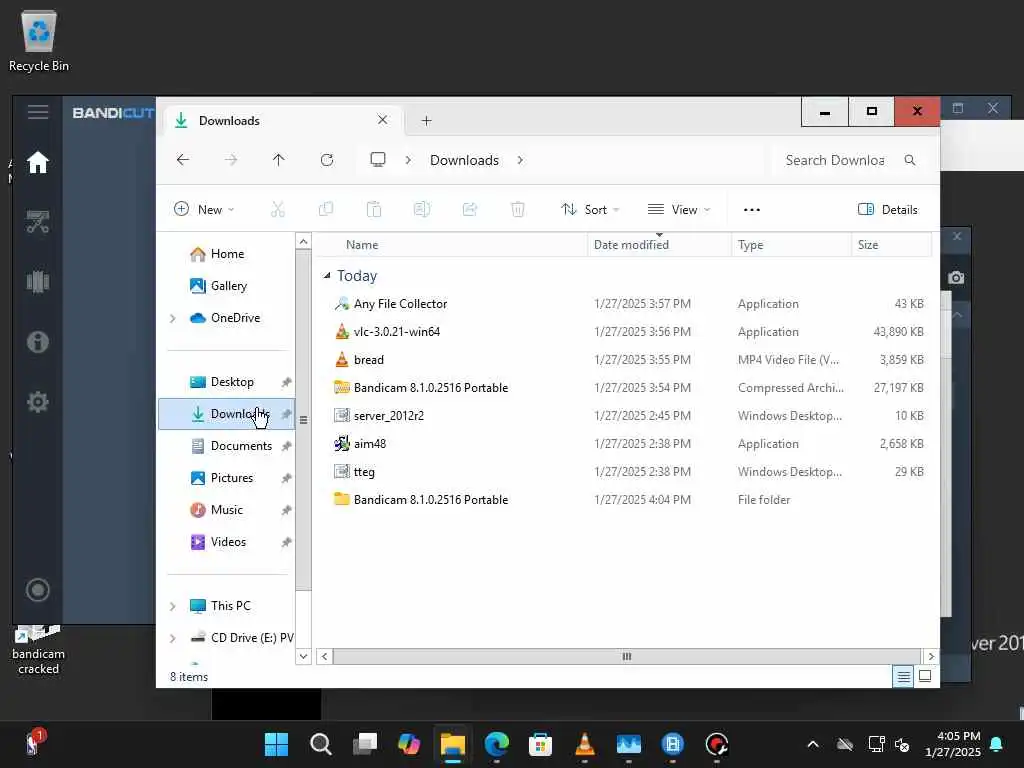Sort by Date modified column

[659, 245]
